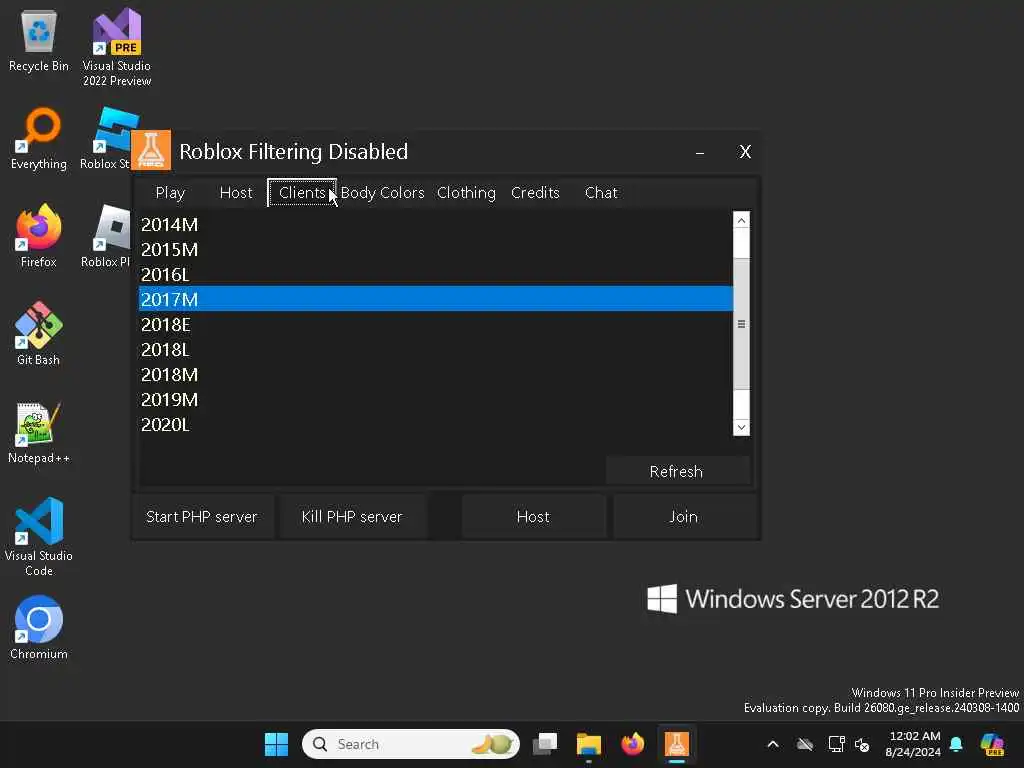Open the Recycle Bin desktop icon

click(x=39, y=40)
